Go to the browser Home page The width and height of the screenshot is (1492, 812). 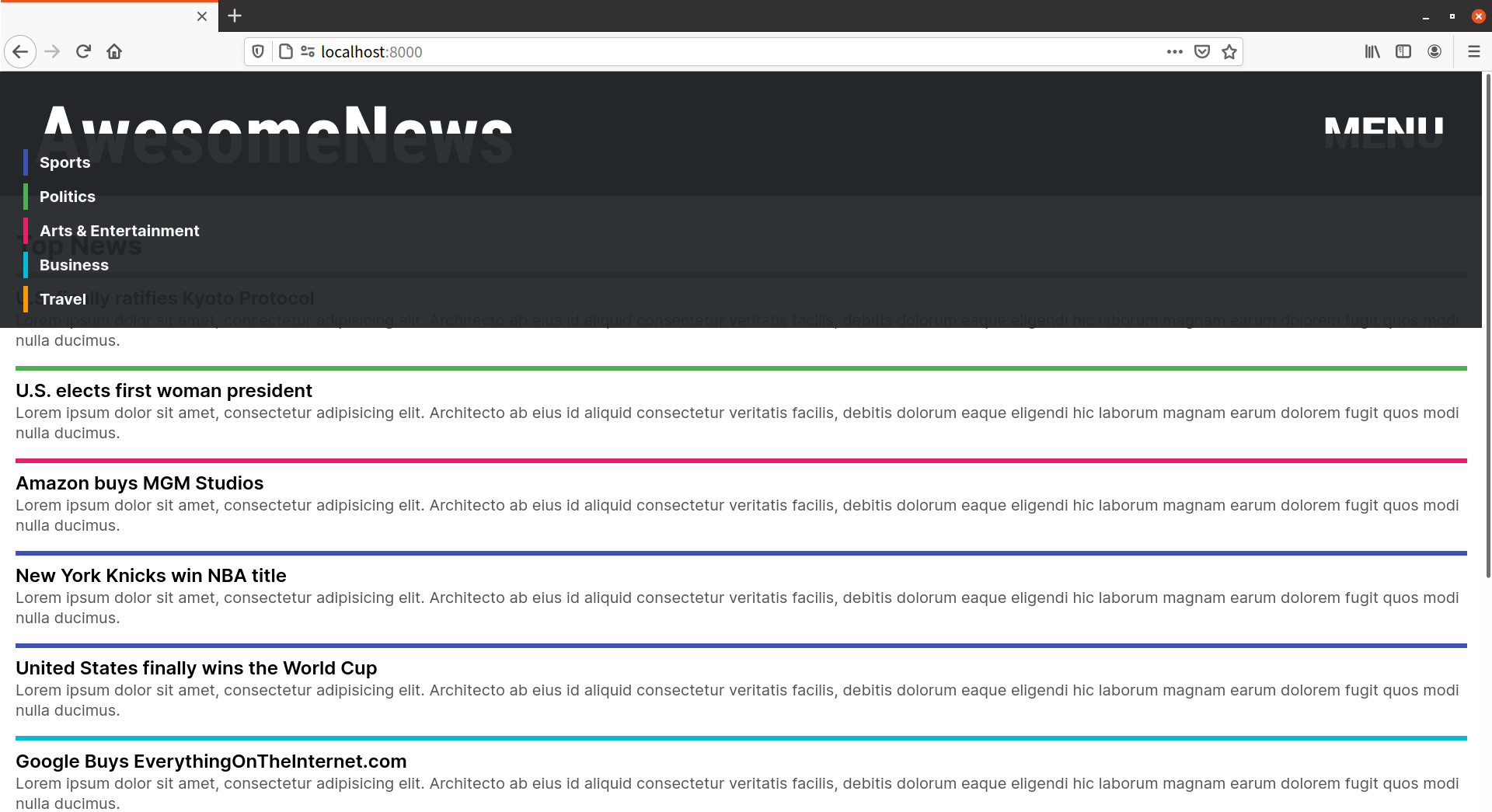(x=114, y=52)
